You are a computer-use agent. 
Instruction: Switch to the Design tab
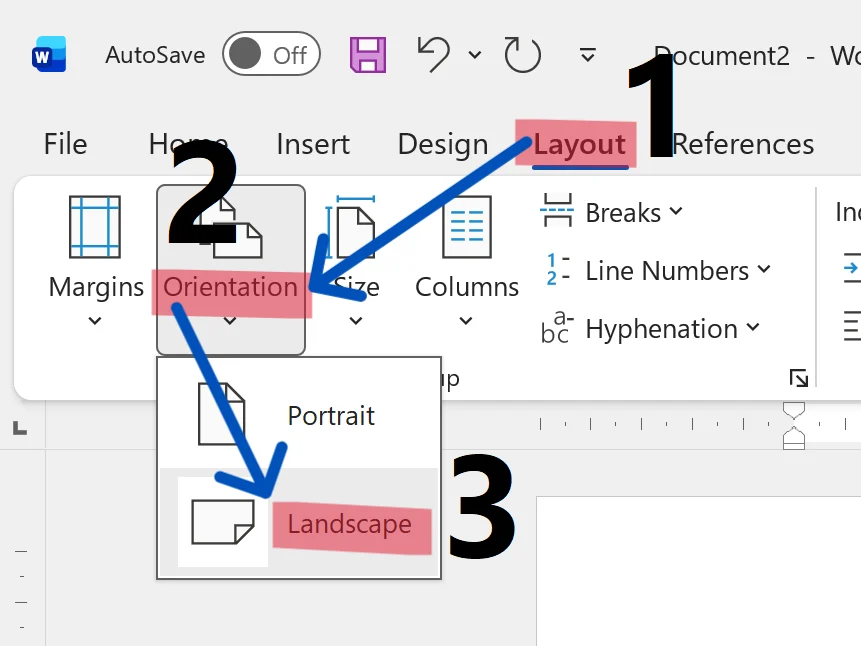443,144
